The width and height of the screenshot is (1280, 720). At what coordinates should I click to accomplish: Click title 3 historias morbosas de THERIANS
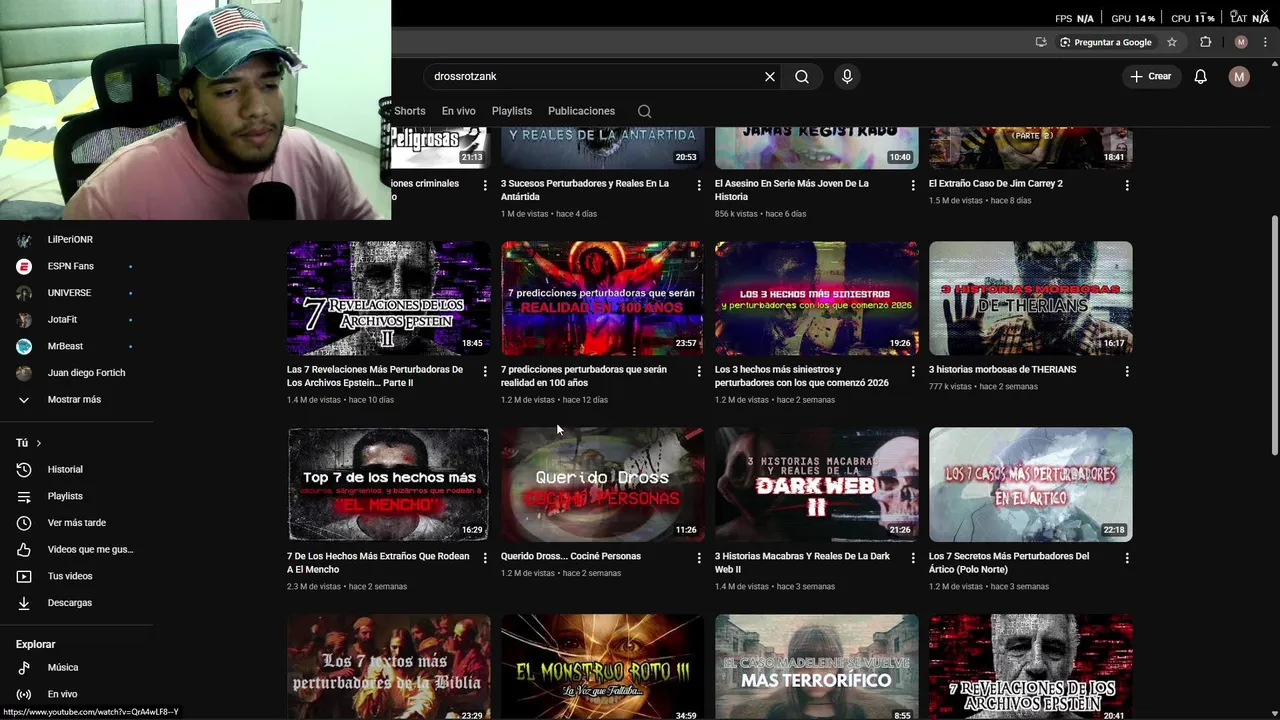pos(1002,369)
